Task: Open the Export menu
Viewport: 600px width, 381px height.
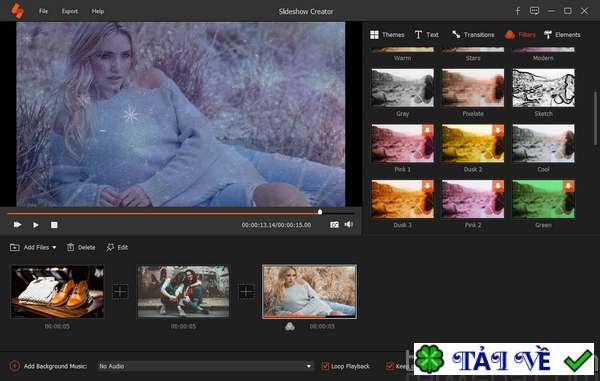Action: click(x=70, y=11)
